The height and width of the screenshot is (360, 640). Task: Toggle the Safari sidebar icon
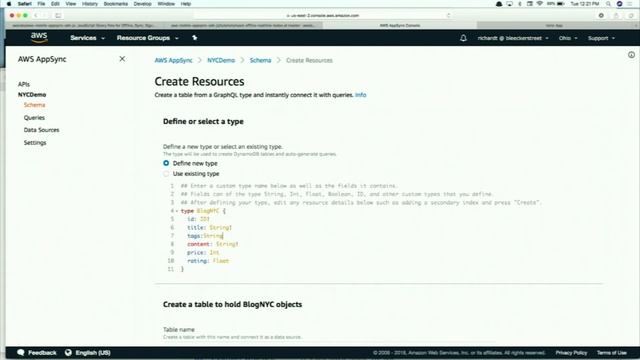pos(58,16)
